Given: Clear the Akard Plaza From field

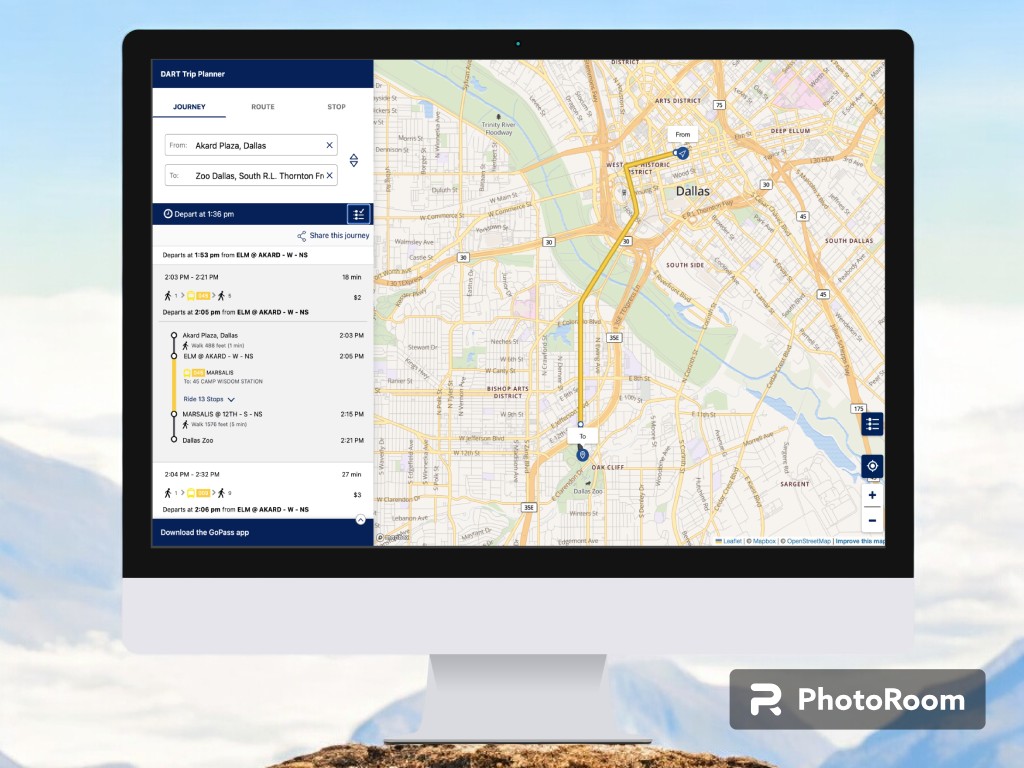Looking at the screenshot, I should pyautogui.click(x=329, y=146).
